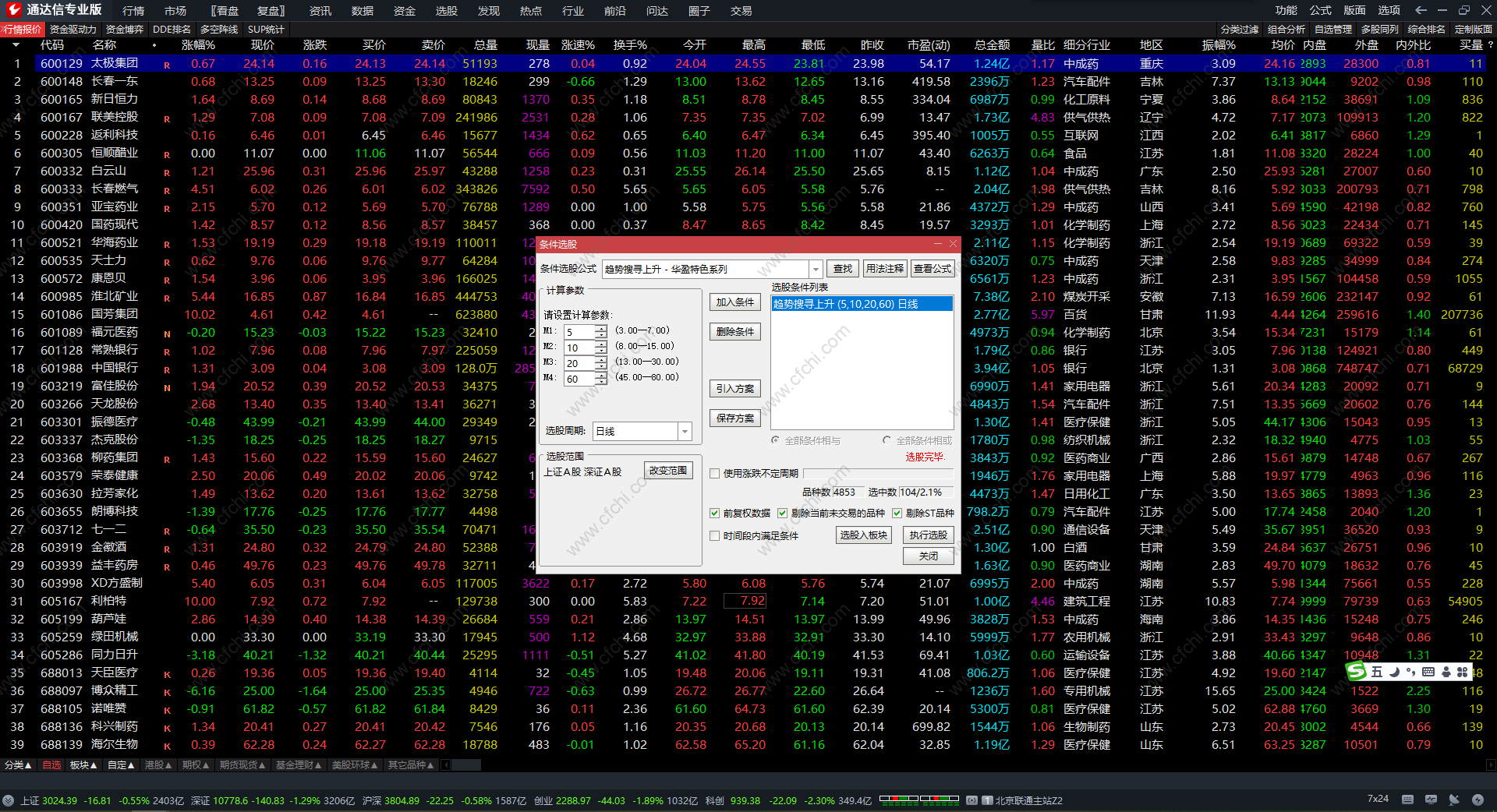Image resolution: width=1497 pixels, height=812 pixels.
Task: Click the M1 parameter input field
Action: 579,332
